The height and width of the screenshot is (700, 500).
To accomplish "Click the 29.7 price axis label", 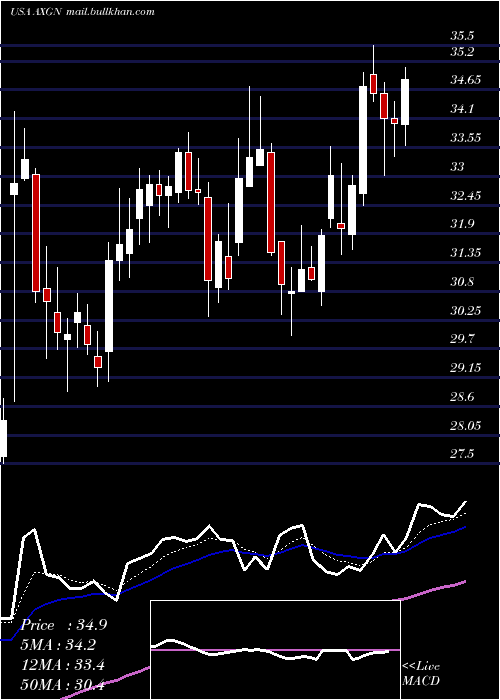I will click(x=462, y=339).
